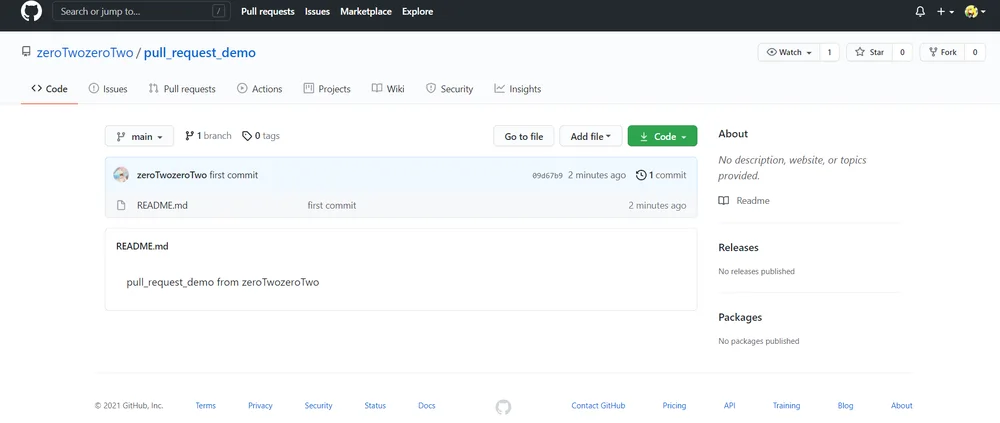The width and height of the screenshot is (1000, 423).
Task: Click the fork count beside Fork
Action: (x=974, y=52)
